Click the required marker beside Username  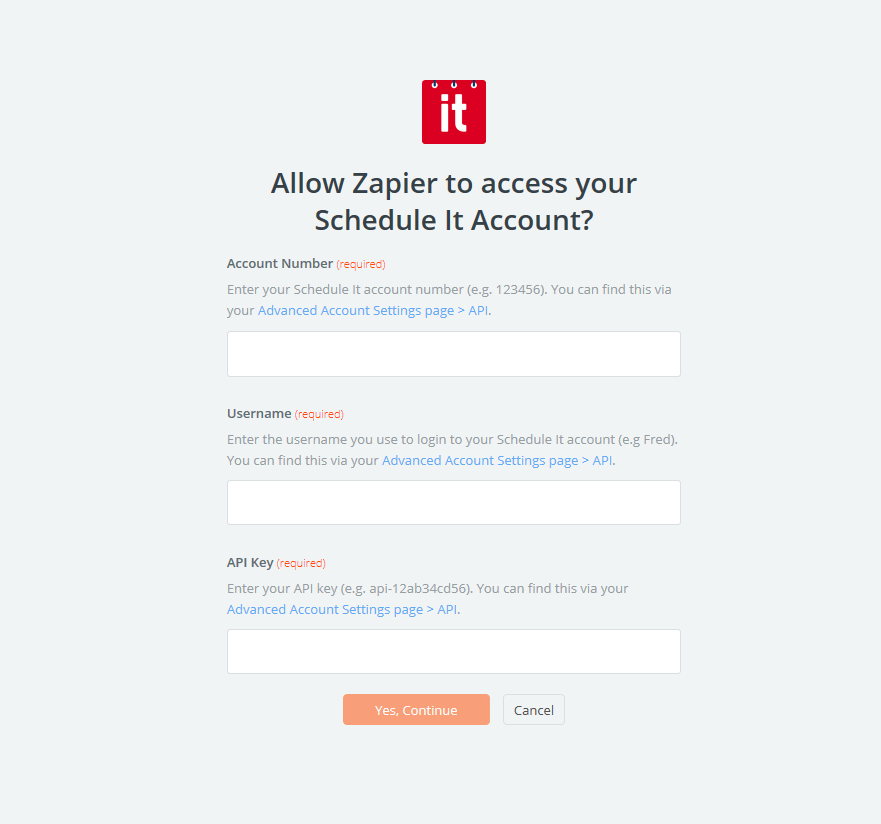[x=319, y=414]
